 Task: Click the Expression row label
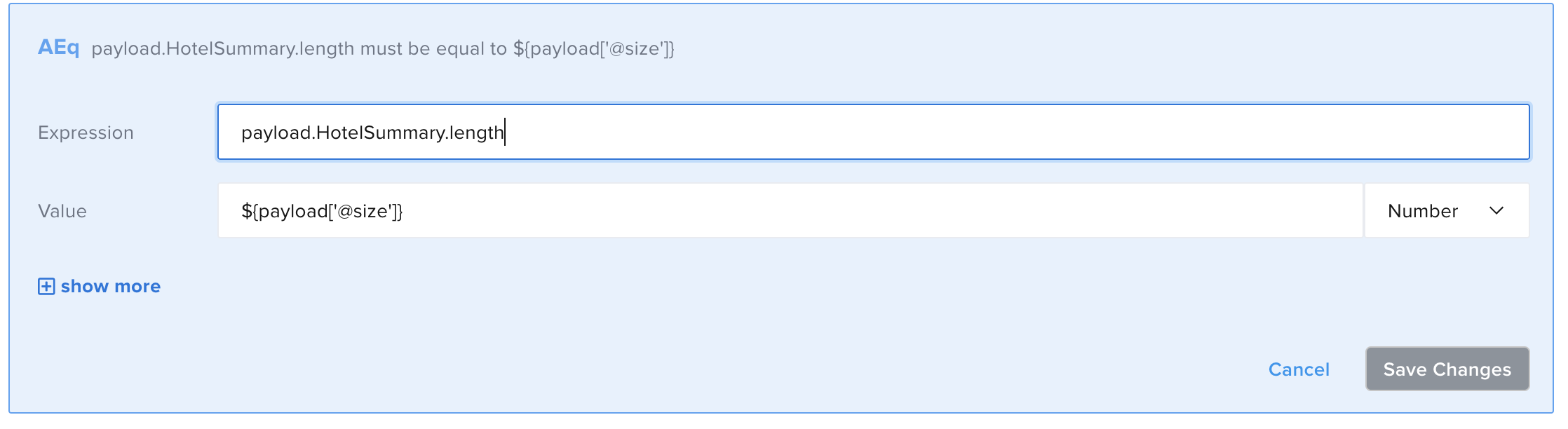pyautogui.click(x=86, y=132)
